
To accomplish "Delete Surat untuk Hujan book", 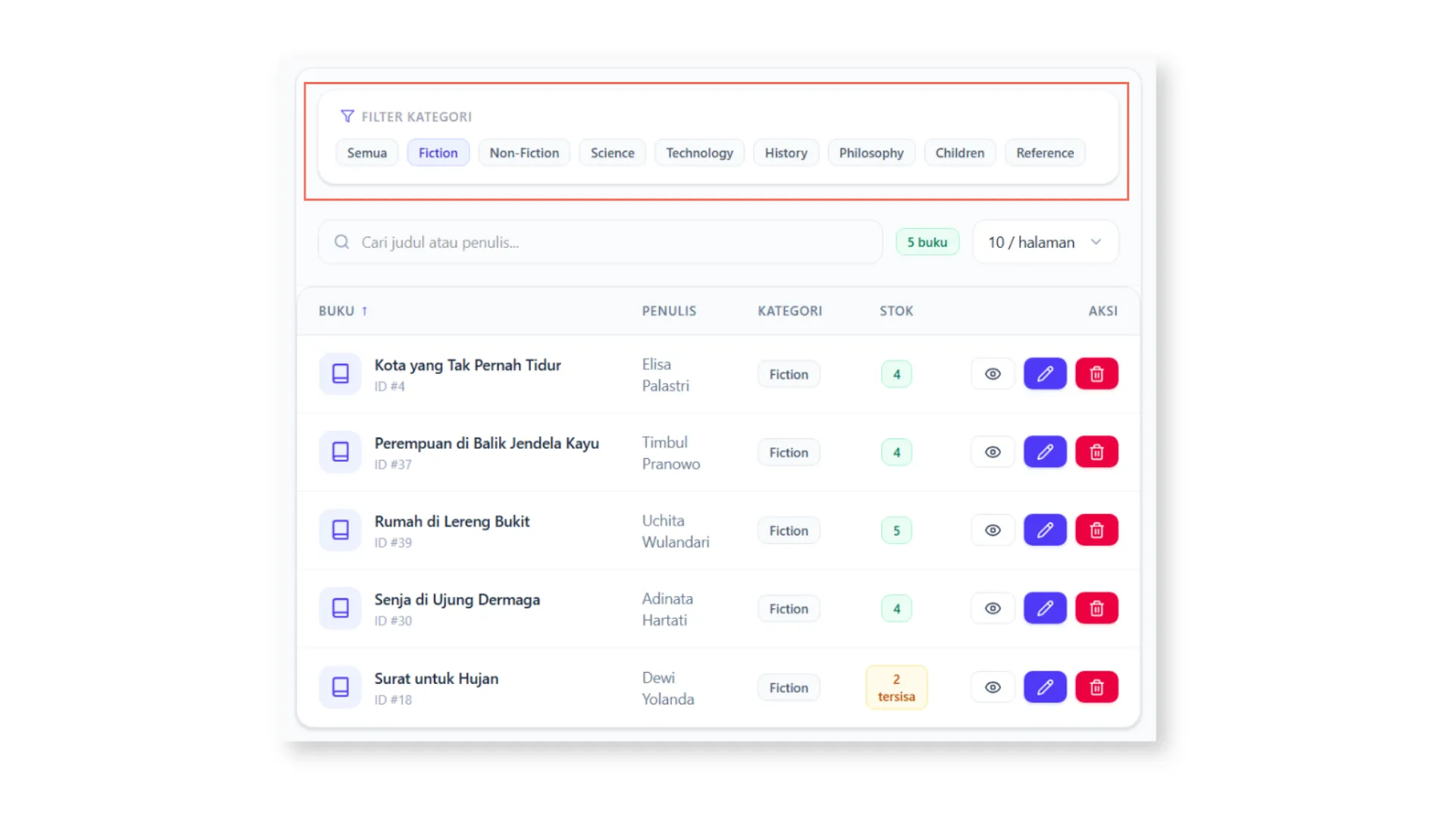I will point(1097,687).
